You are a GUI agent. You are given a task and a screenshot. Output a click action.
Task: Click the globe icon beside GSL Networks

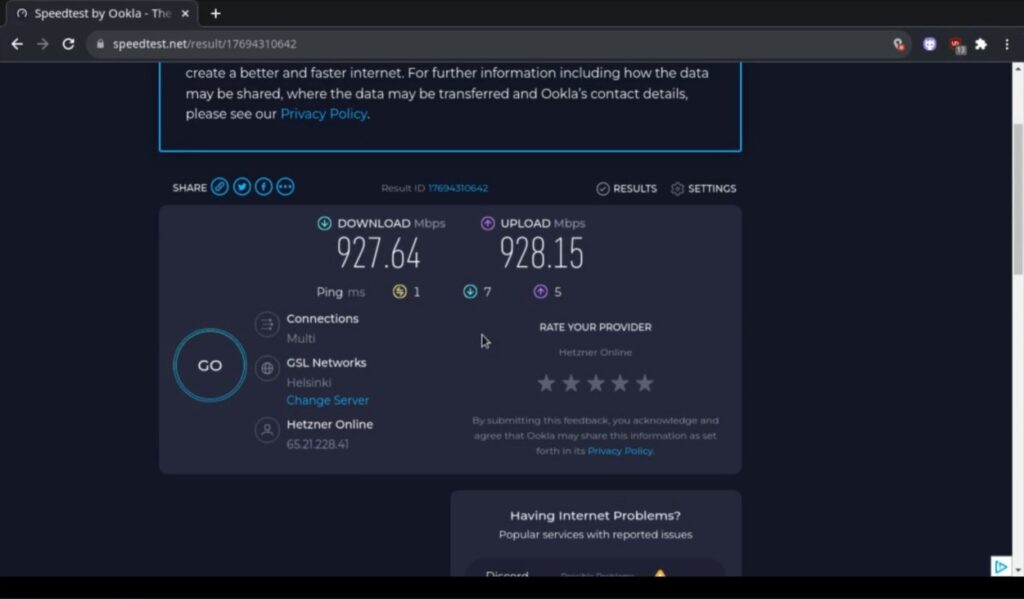point(267,368)
